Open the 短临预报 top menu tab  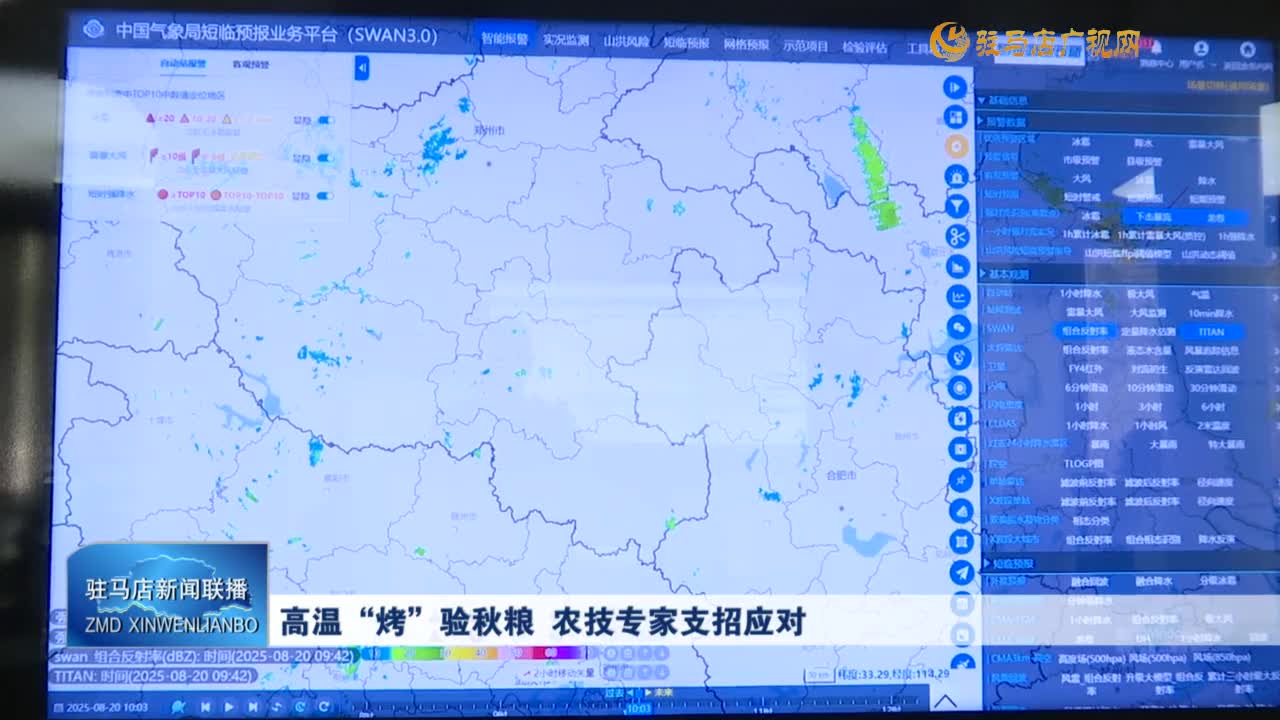tap(686, 43)
